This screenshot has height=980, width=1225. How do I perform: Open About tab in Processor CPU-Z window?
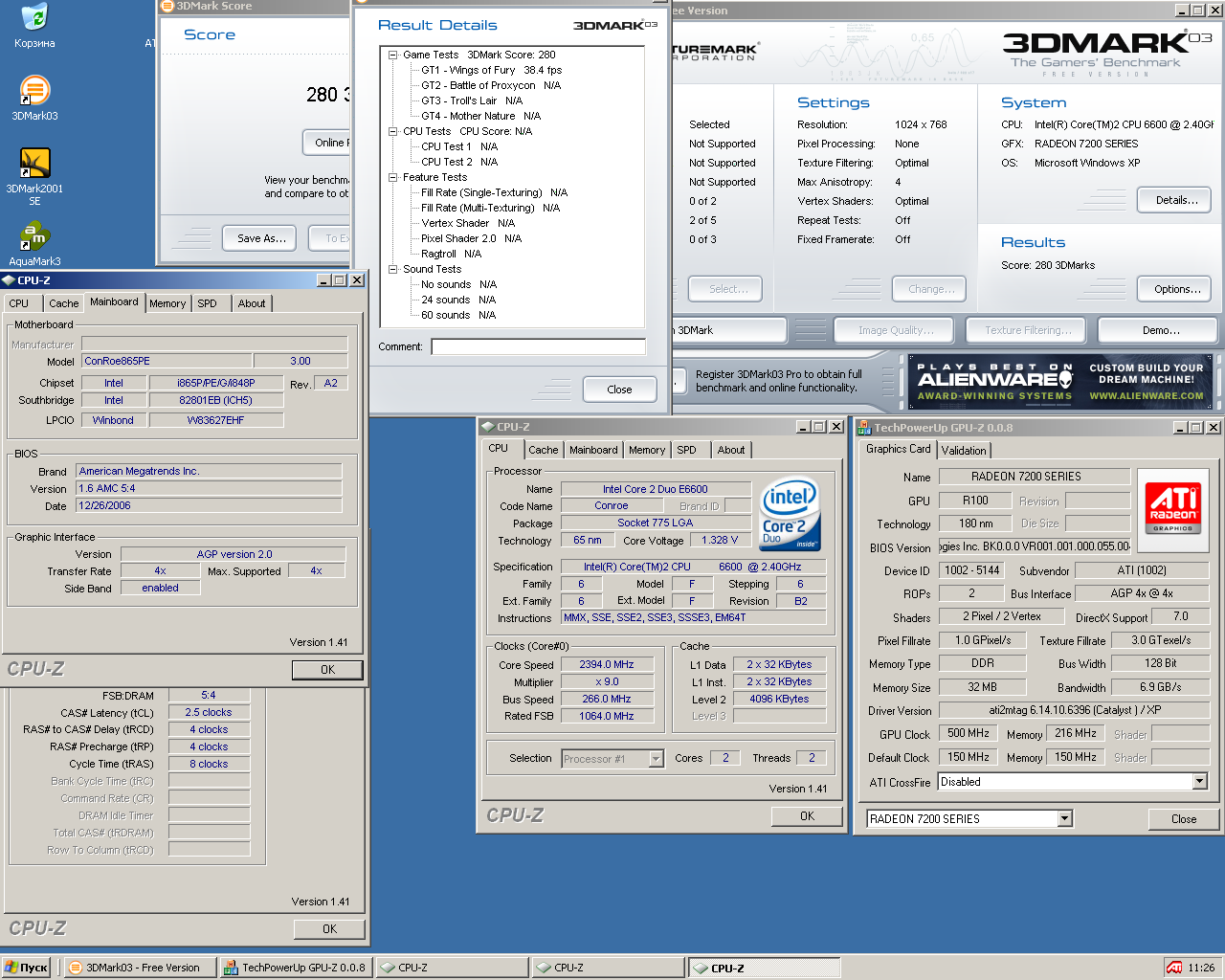tap(731, 450)
